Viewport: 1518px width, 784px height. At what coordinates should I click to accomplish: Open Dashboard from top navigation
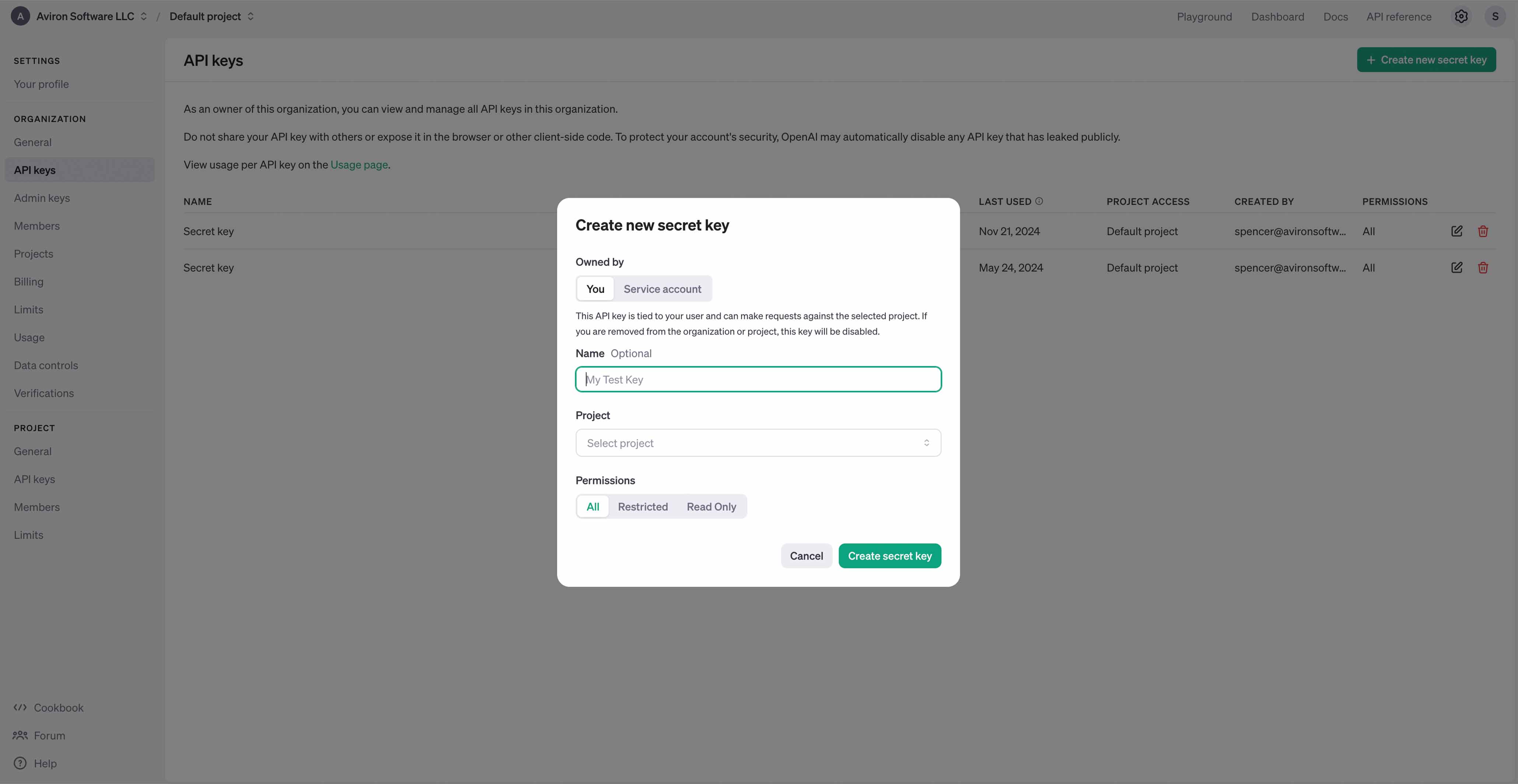1277,17
